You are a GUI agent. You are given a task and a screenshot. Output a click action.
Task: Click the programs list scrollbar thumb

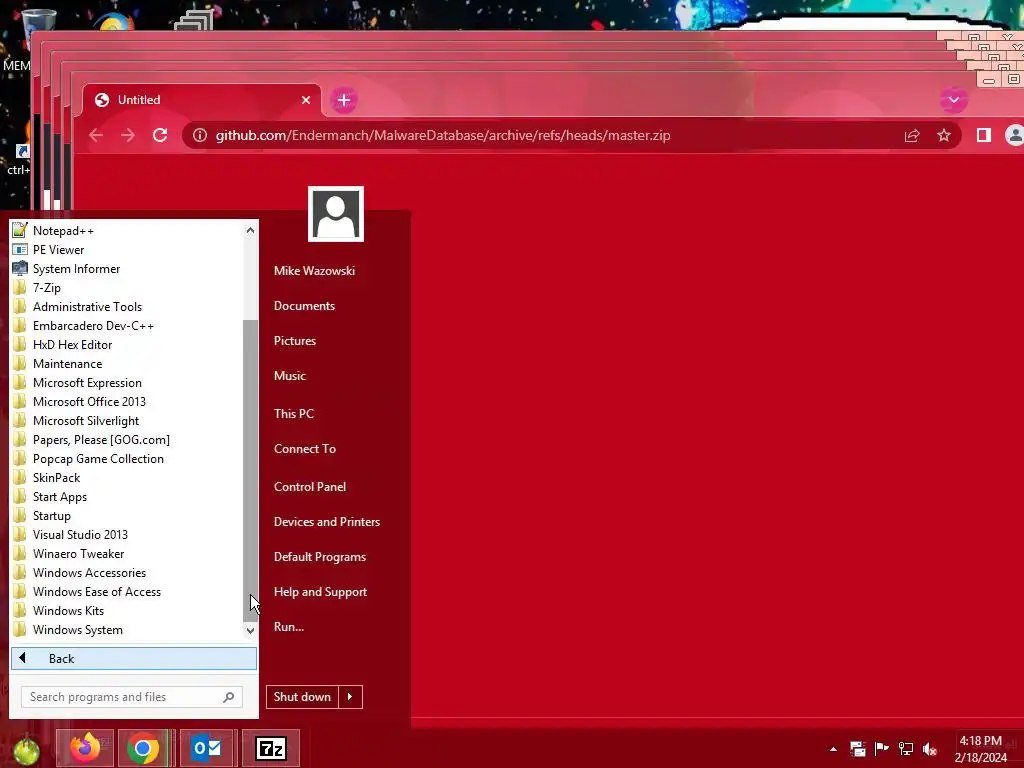coord(250,470)
